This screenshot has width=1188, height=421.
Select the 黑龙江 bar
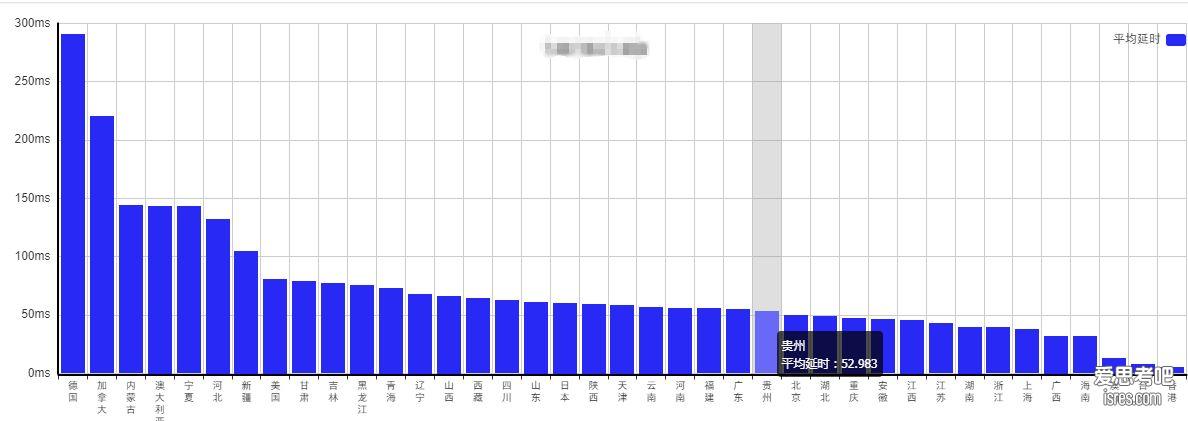click(x=362, y=329)
